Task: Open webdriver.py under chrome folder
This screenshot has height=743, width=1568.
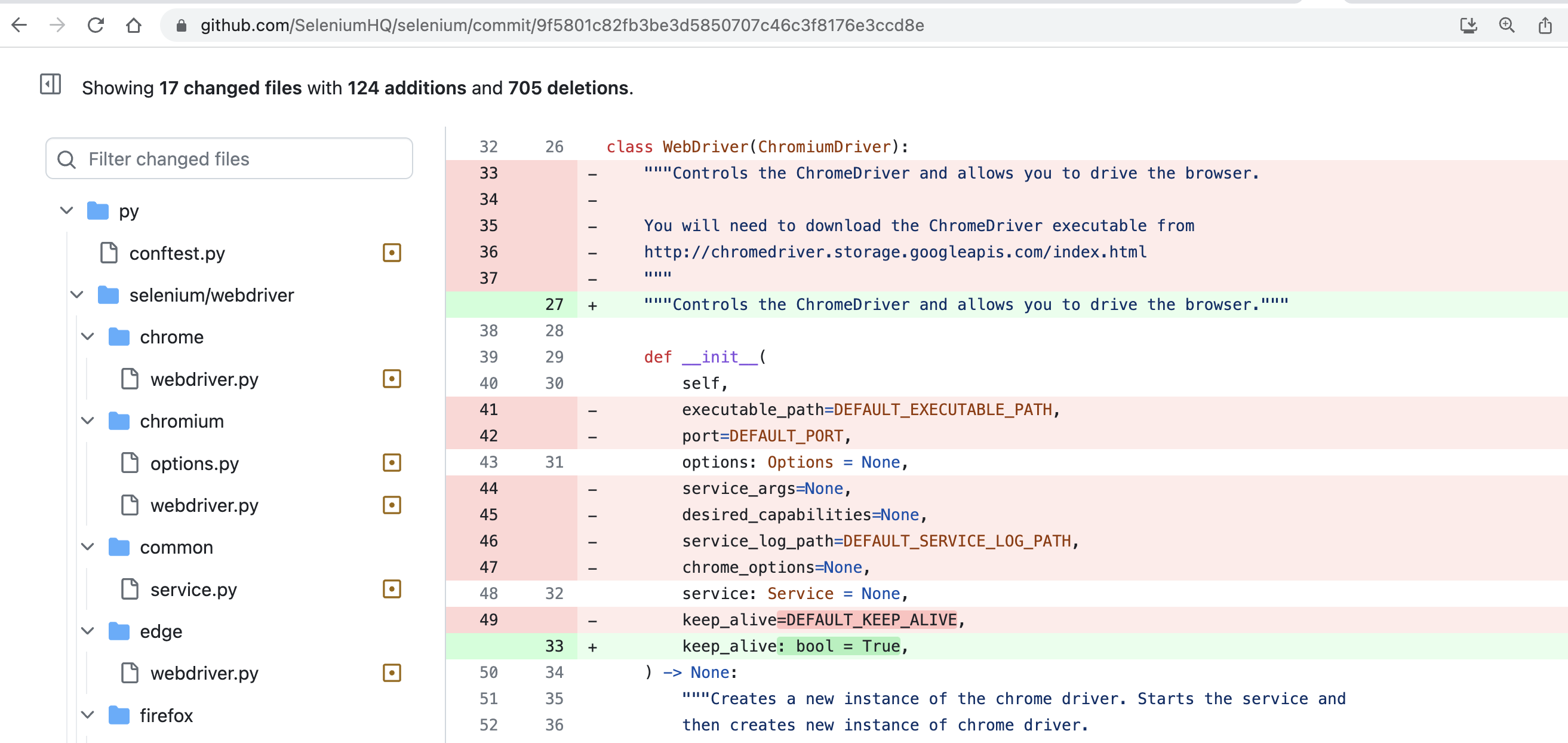Action: [x=204, y=379]
